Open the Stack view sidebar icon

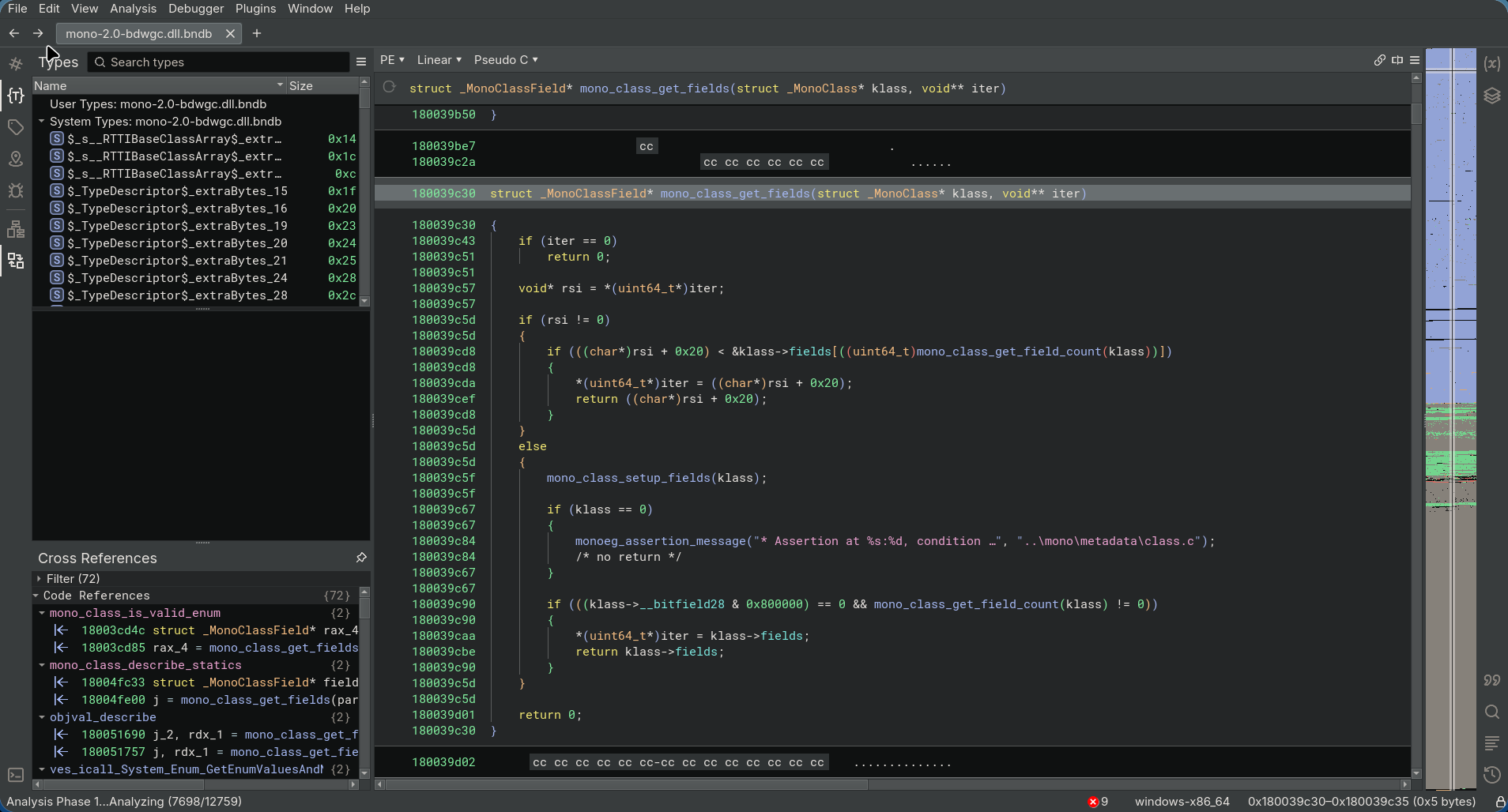(16, 229)
